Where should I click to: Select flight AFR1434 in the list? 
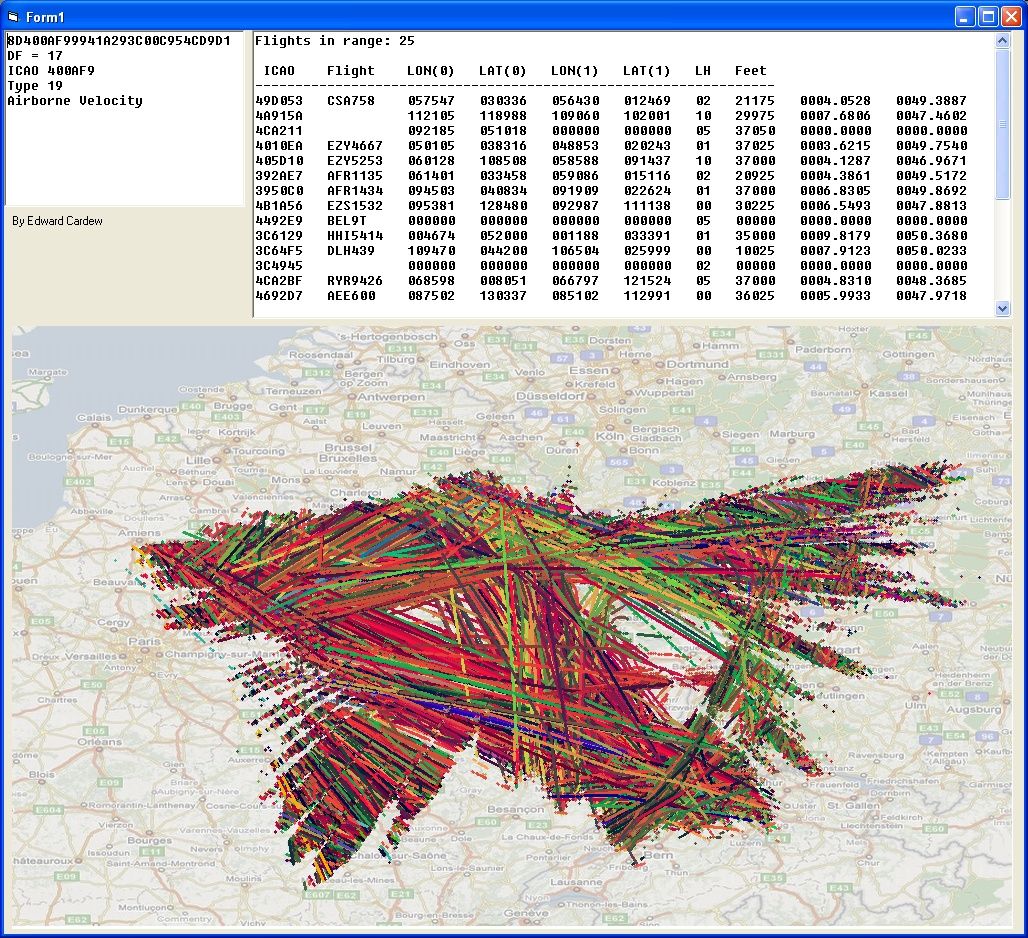click(x=355, y=191)
